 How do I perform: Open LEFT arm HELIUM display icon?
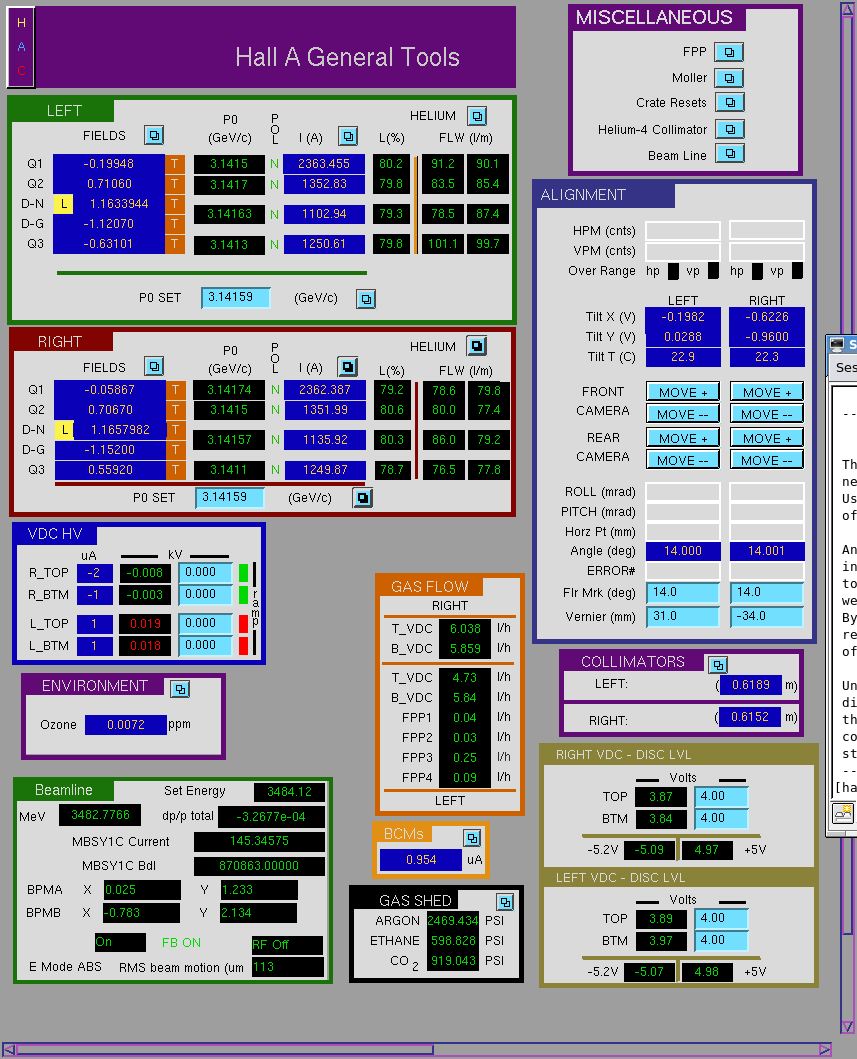pos(477,116)
